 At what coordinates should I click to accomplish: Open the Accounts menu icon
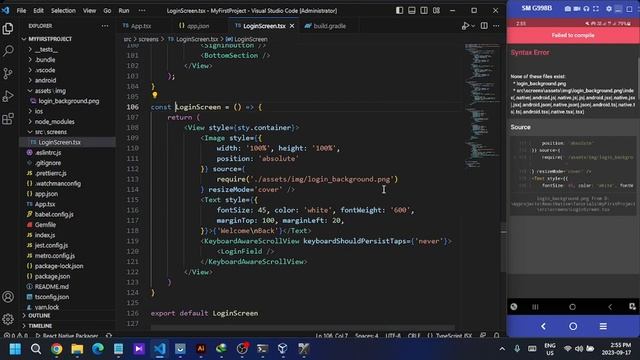tap(8, 297)
